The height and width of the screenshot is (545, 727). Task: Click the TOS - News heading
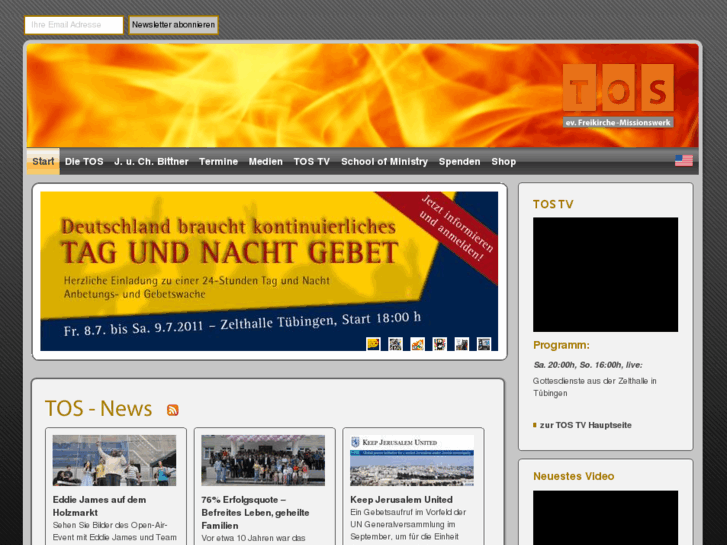tap(98, 409)
